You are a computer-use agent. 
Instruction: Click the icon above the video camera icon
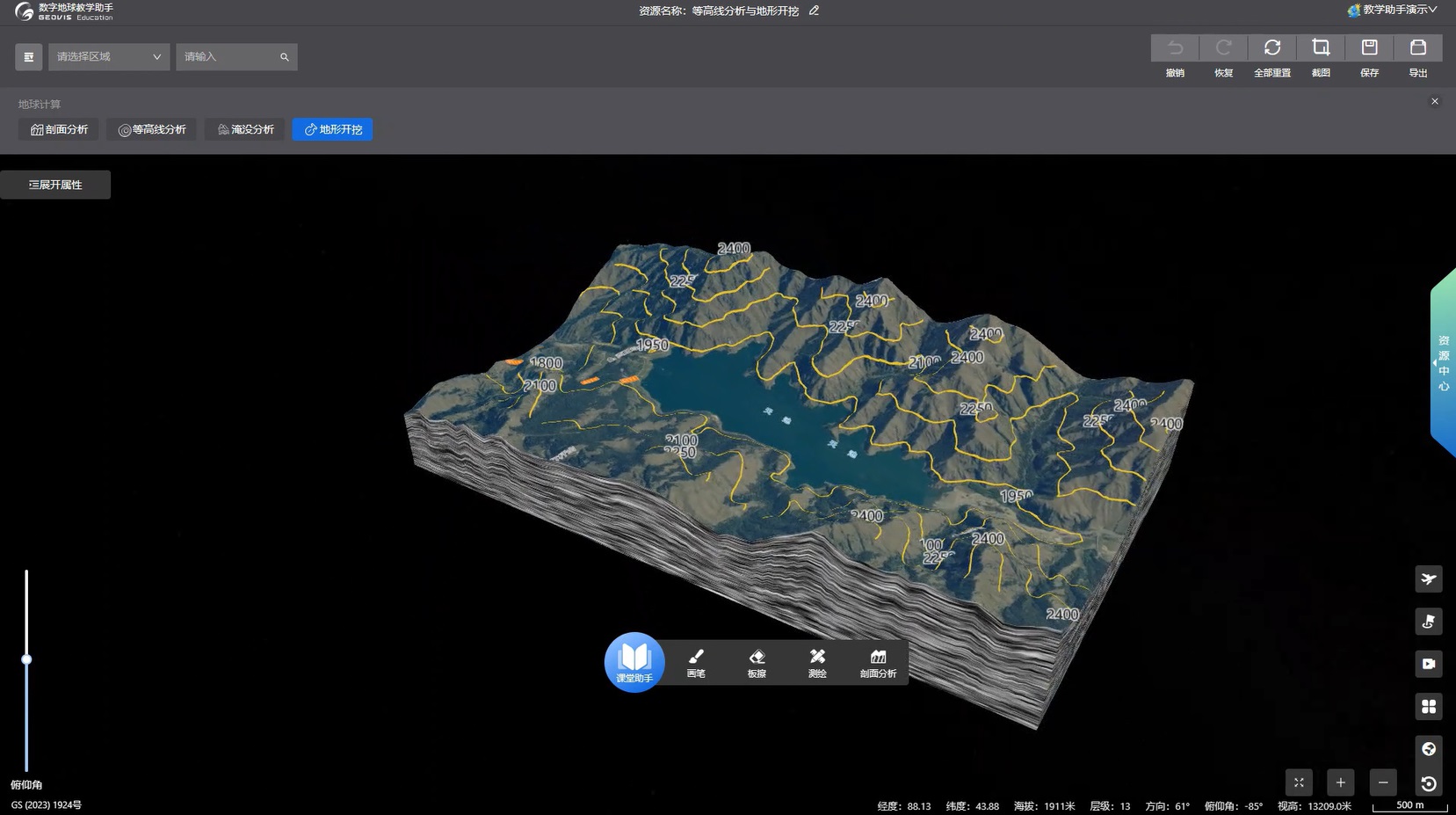[x=1429, y=622]
